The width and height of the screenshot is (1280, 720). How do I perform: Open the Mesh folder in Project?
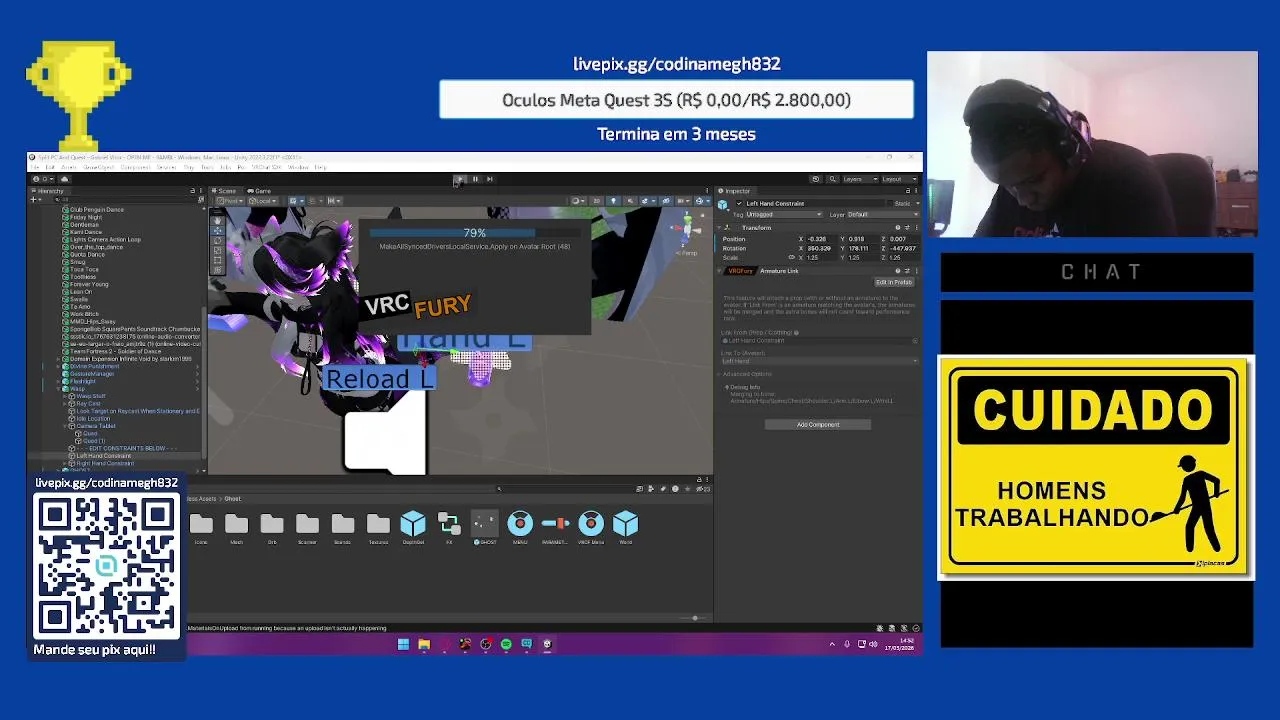[x=236, y=527]
